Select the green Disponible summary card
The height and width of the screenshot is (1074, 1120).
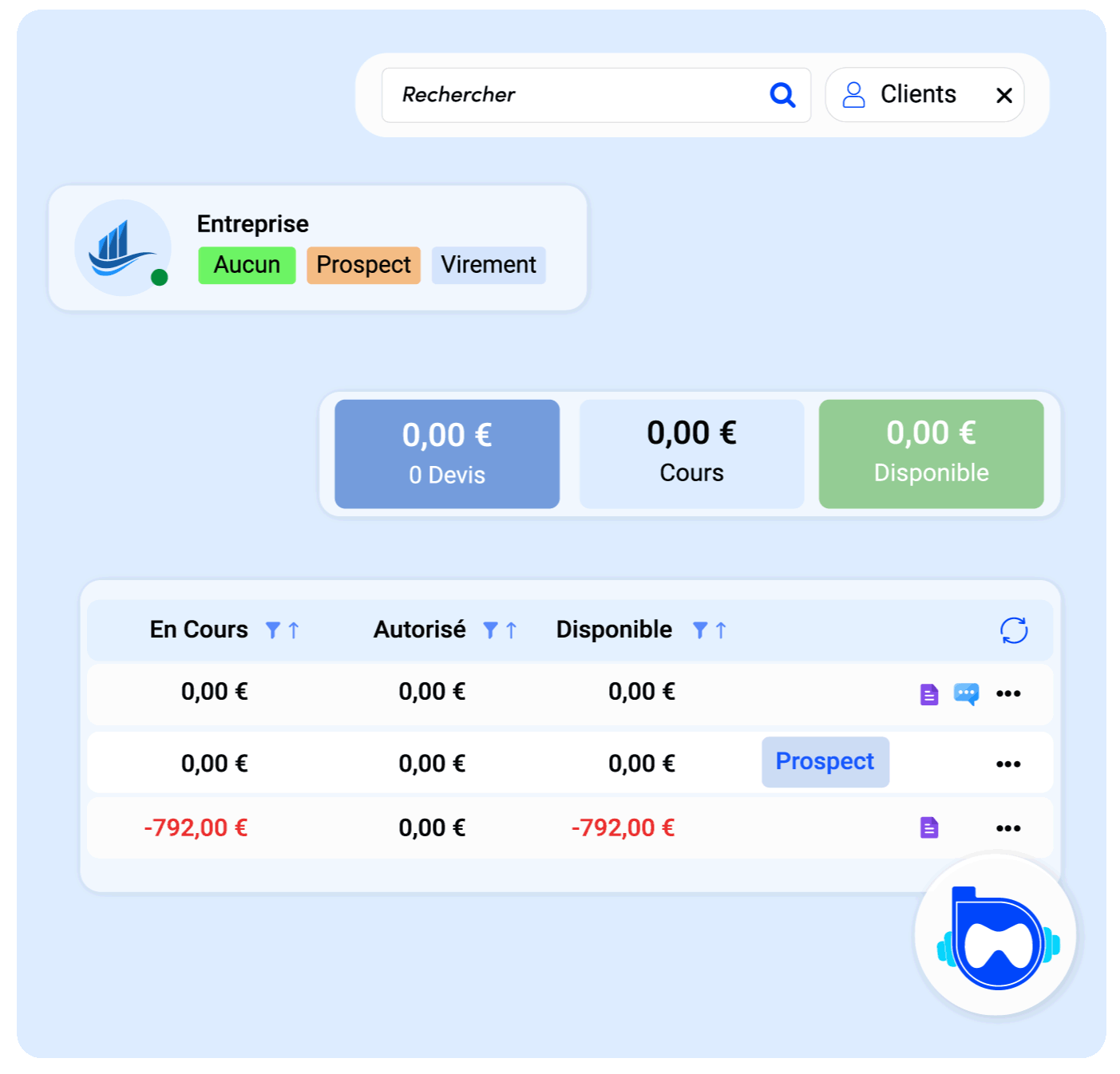932,454
